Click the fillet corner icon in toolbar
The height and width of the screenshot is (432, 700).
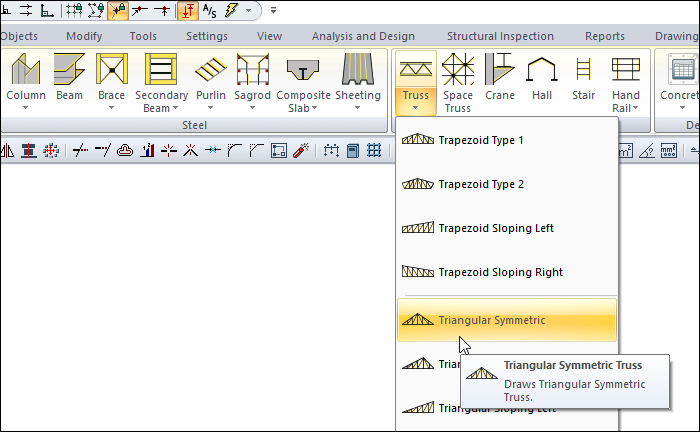pos(234,151)
